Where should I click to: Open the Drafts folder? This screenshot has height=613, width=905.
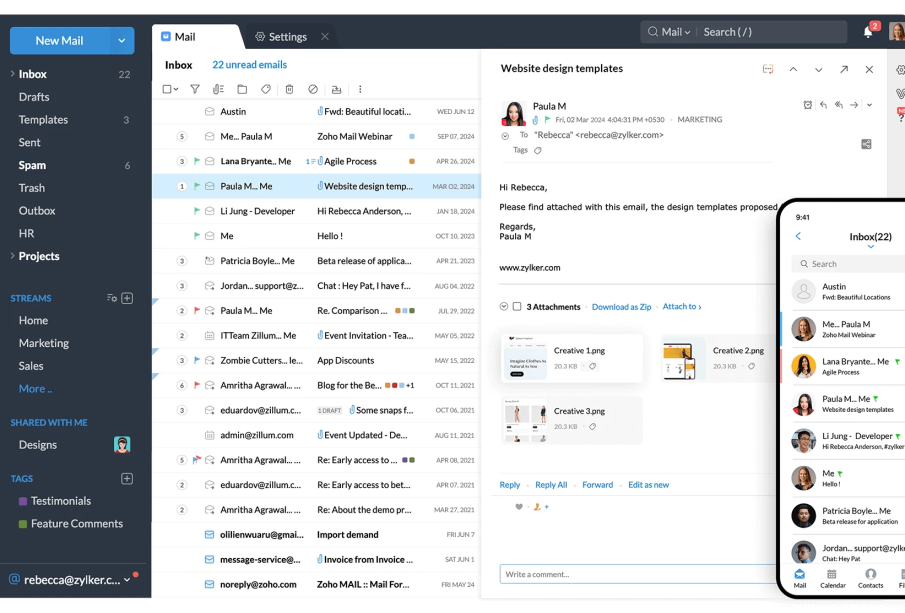(x=34, y=97)
